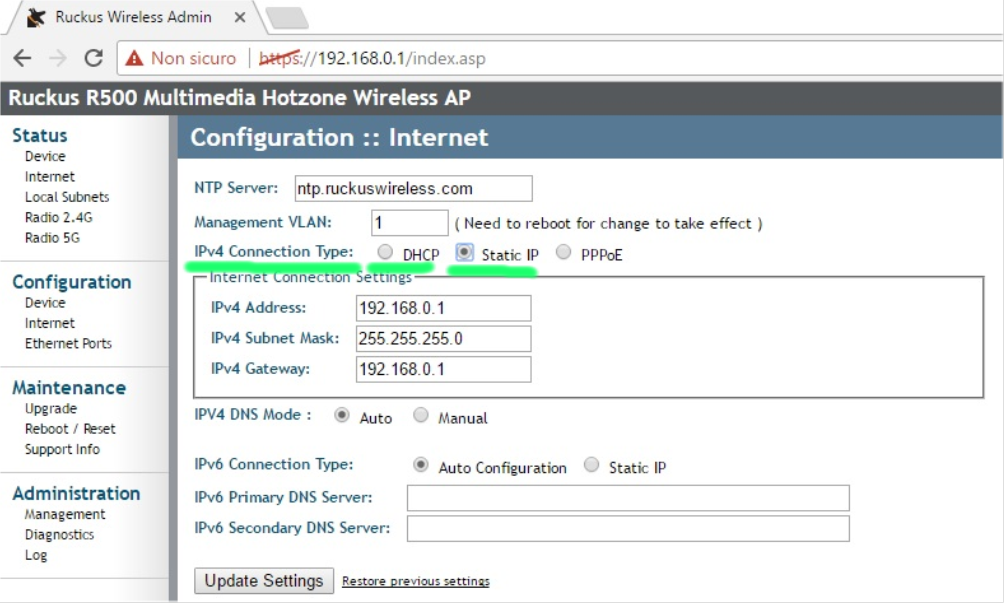Open a new browser tab
The image size is (1004, 603).
pos(286,17)
